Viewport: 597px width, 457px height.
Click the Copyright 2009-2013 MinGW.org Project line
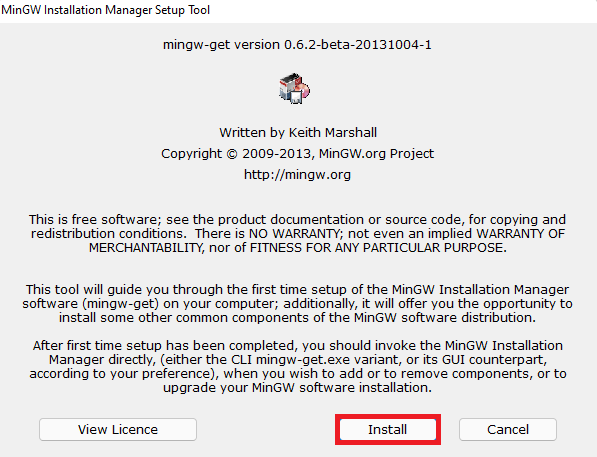[x=297, y=153]
